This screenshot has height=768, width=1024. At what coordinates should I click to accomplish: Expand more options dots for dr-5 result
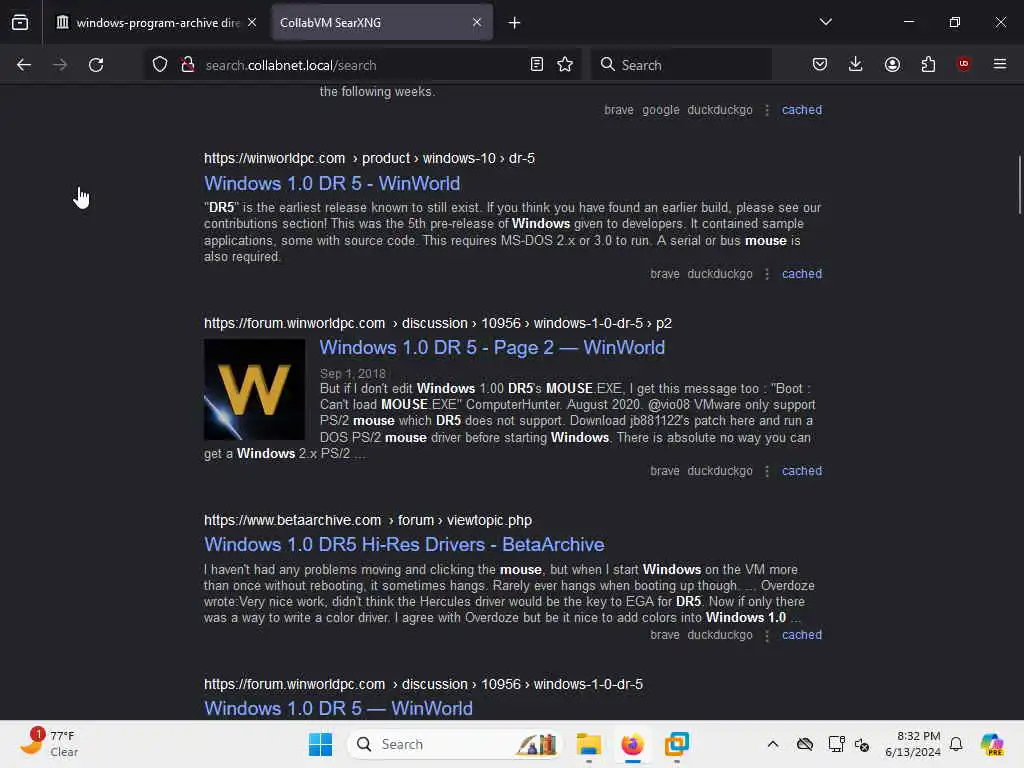(x=767, y=274)
